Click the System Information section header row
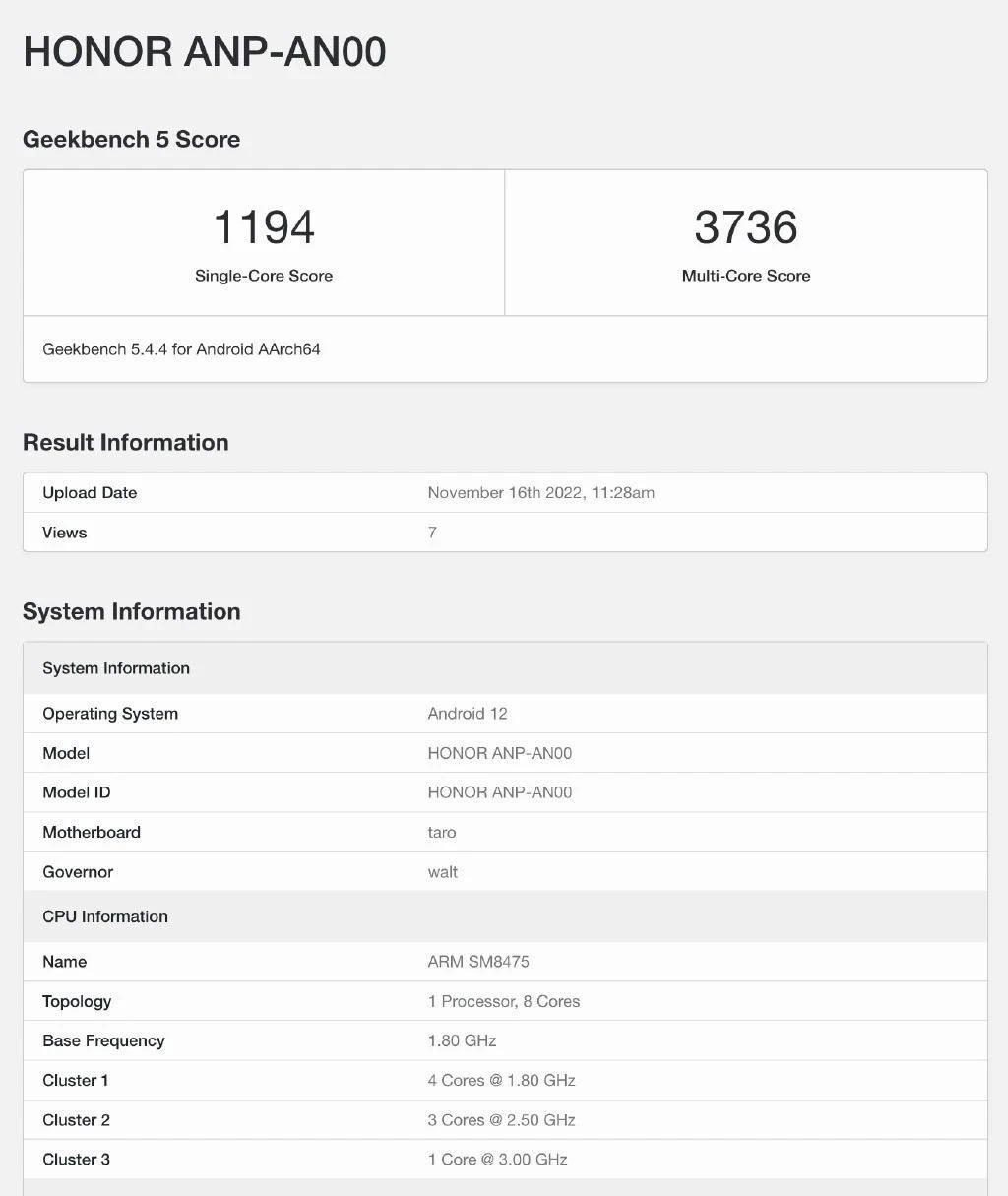This screenshot has height=1196, width=1008. (x=505, y=668)
